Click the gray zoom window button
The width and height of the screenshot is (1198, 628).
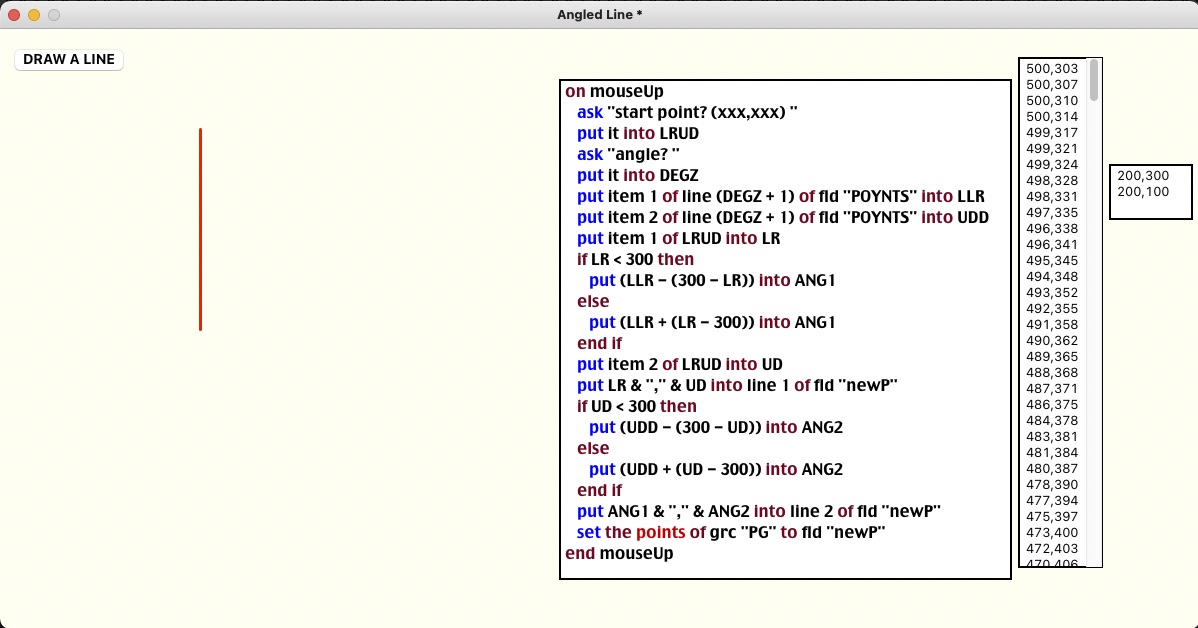click(54, 15)
